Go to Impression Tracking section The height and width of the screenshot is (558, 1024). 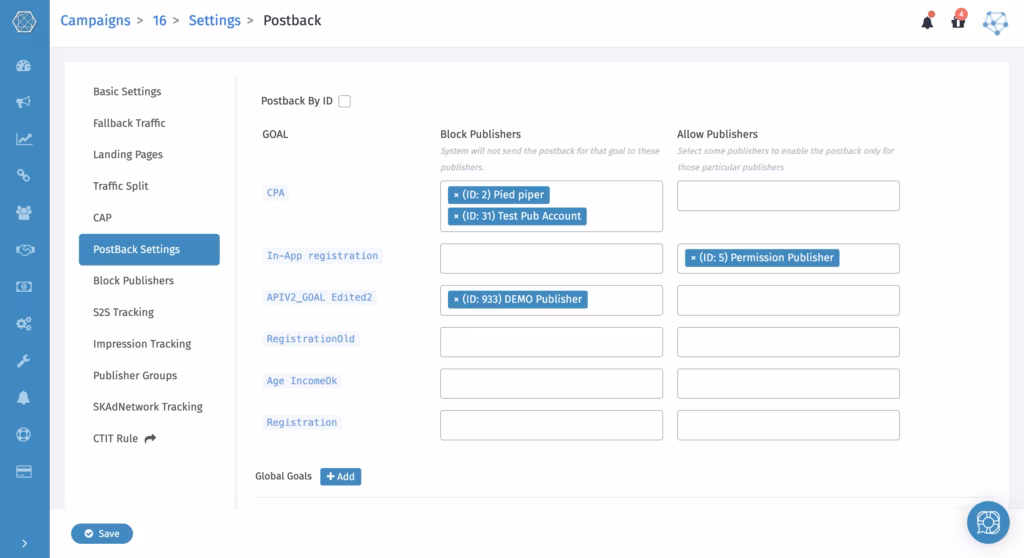pyautogui.click(x=142, y=344)
